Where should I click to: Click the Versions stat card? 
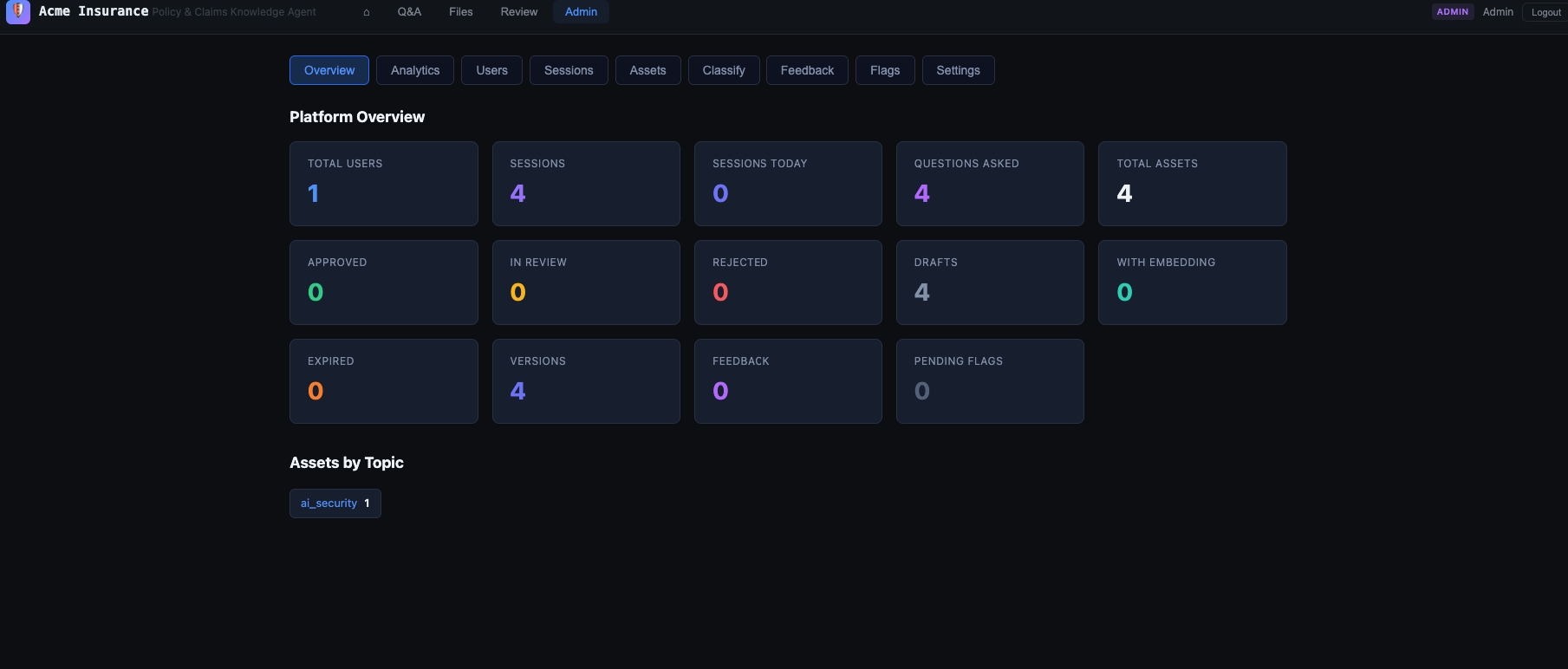586,381
